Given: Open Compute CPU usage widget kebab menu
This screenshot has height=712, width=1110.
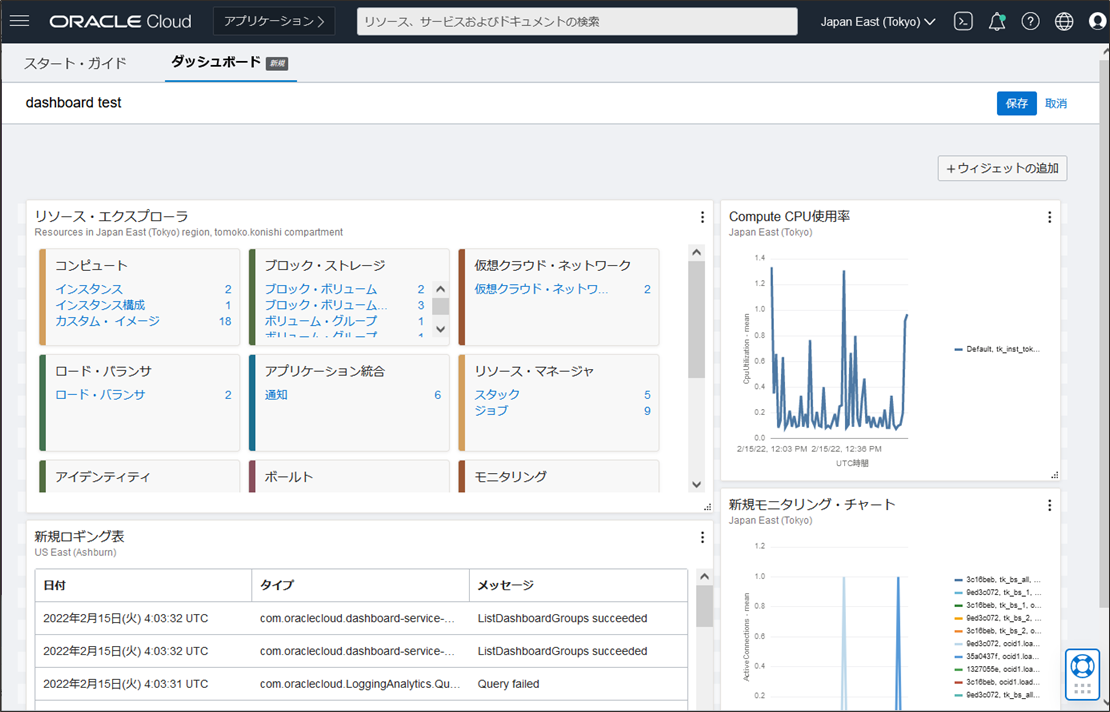Looking at the screenshot, I should pyautogui.click(x=1049, y=217).
